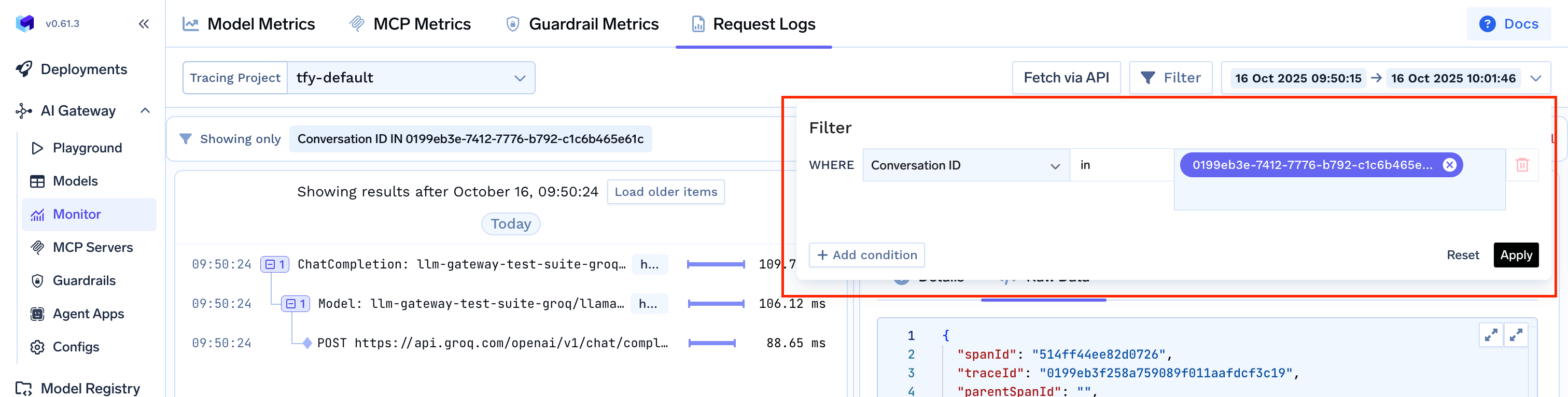Open Configs settings page
This screenshot has height=397, width=1568.
tap(76, 347)
